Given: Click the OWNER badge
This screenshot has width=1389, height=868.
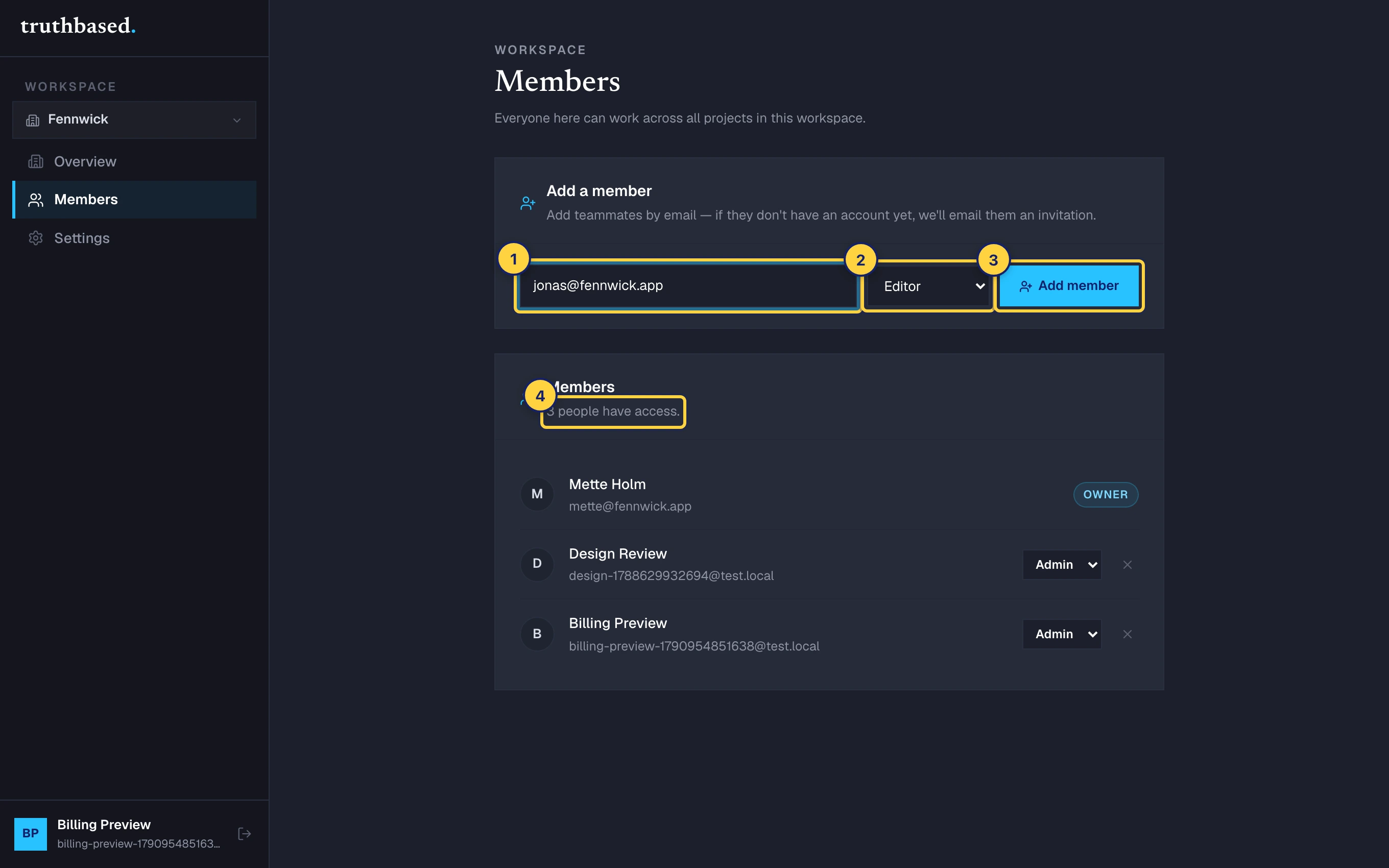Looking at the screenshot, I should pyautogui.click(x=1106, y=494).
